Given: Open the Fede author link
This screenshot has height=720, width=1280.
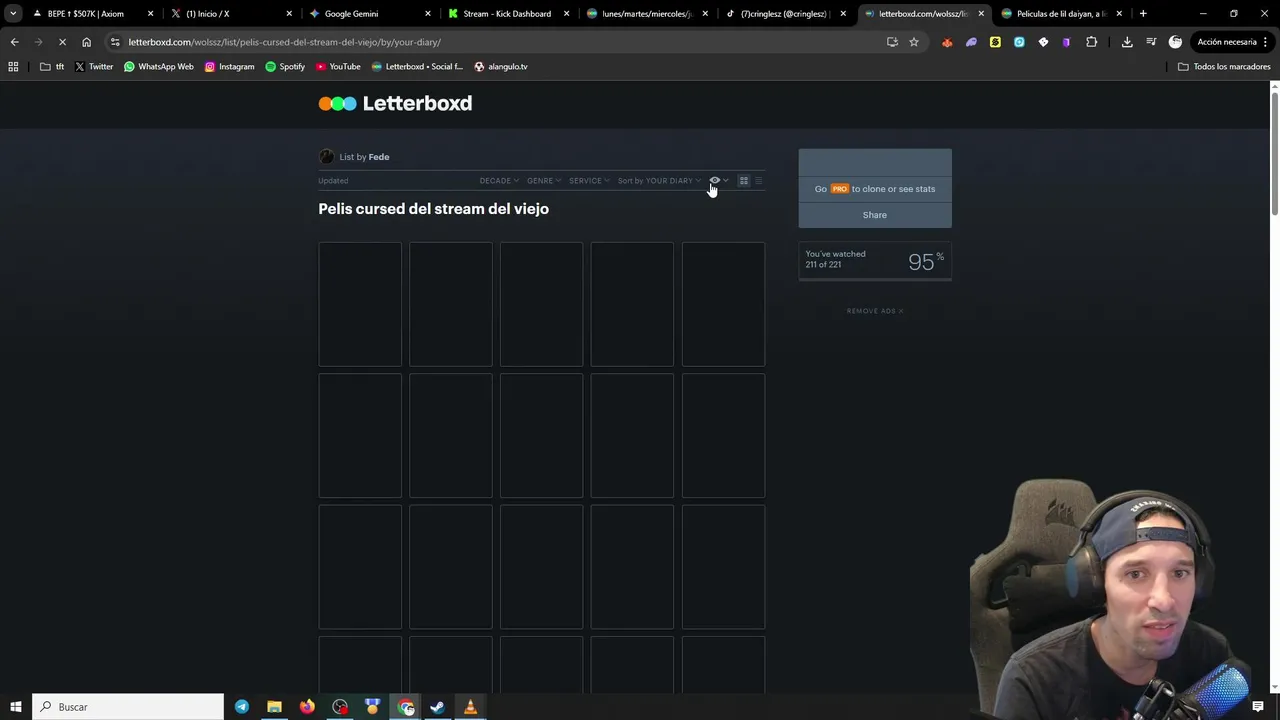Looking at the screenshot, I should 379,157.
